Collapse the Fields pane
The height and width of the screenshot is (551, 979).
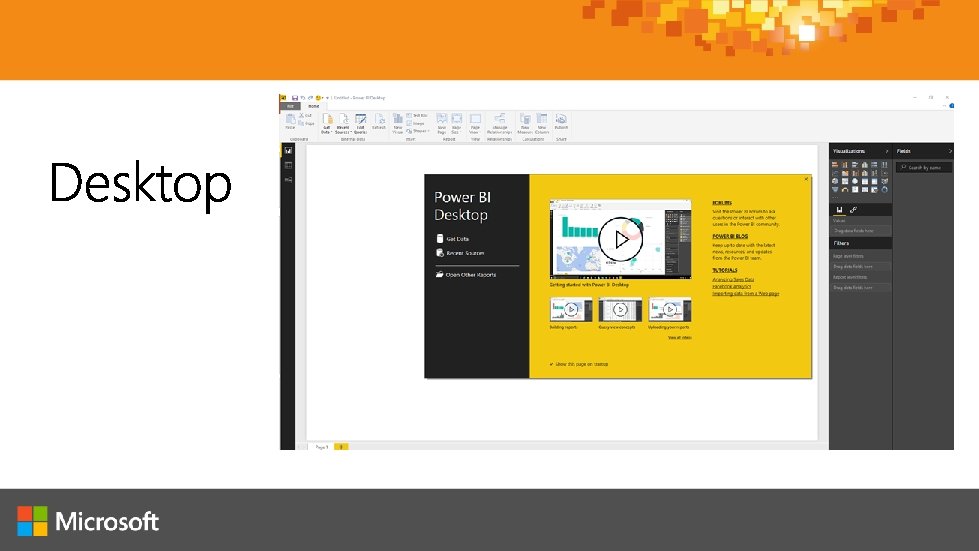950,151
